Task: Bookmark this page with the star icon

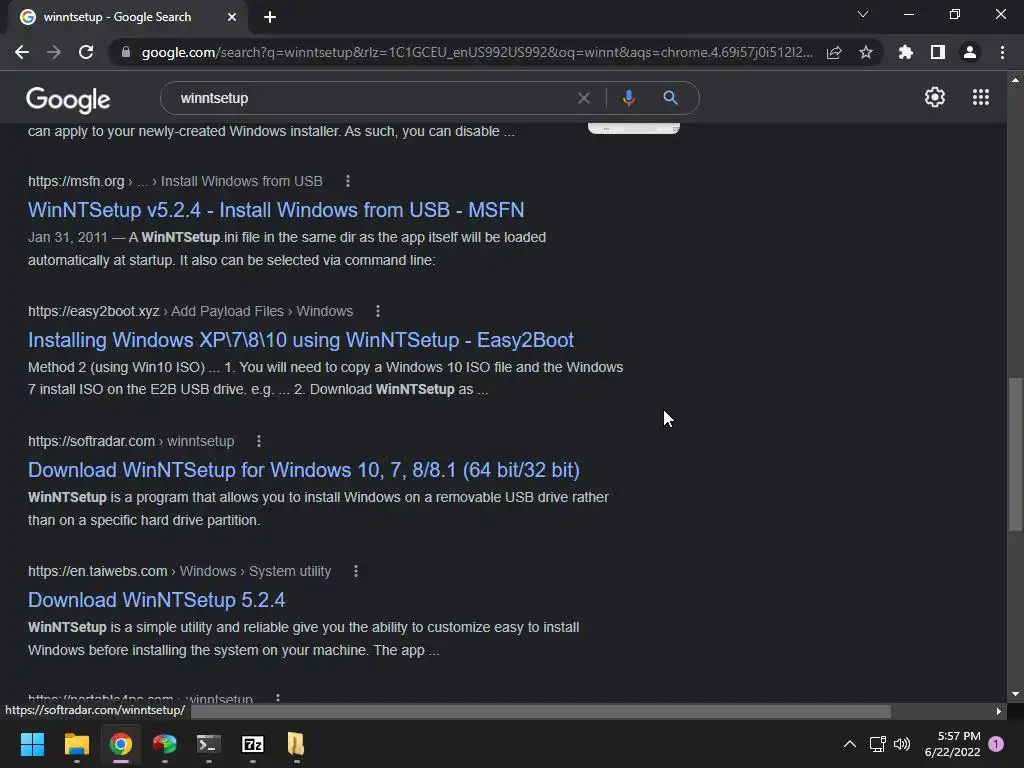Action: click(x=866, y=52)
